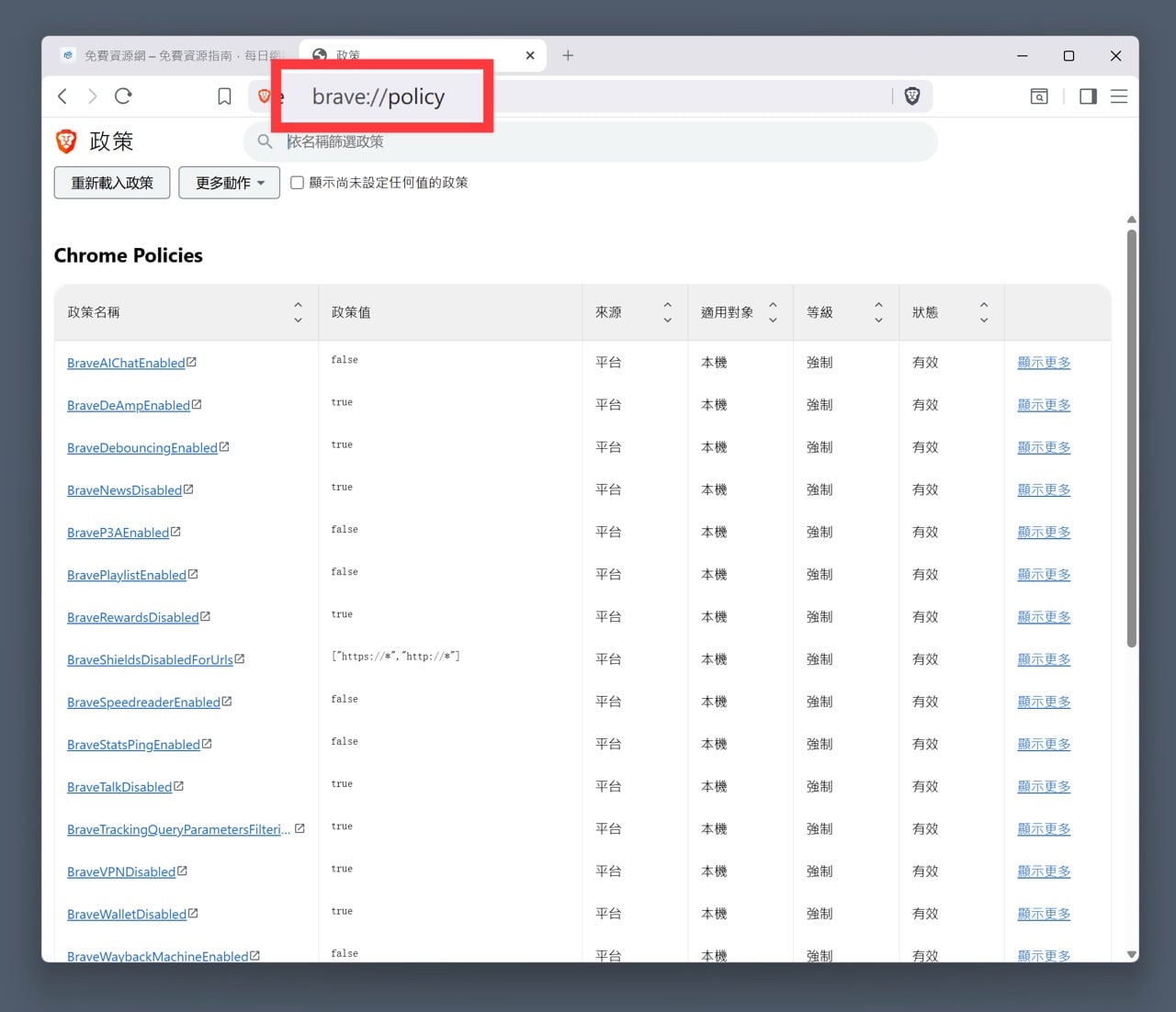Sort table by 等級 column
The image size is (1176, 1012).
pyautogui.click(x=878, y=312)
